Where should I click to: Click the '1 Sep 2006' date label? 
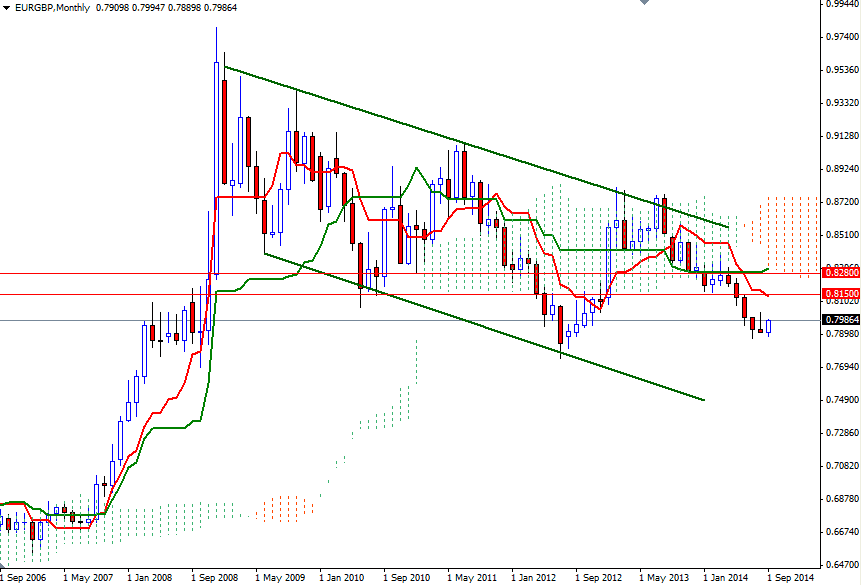tap(22, 578)
